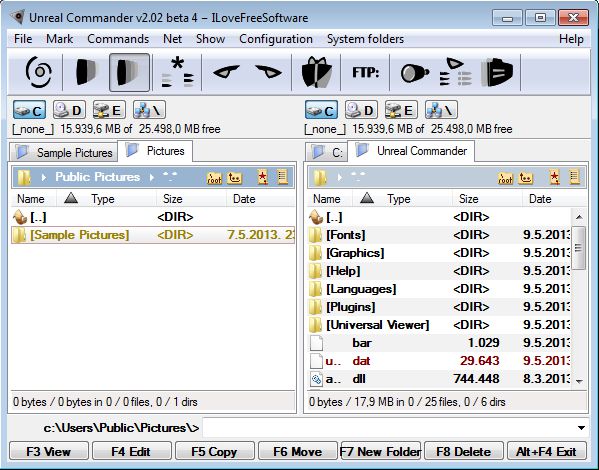Go forward with the right arrow icon
Screen dimensions: 599x470
pos(269,71)
